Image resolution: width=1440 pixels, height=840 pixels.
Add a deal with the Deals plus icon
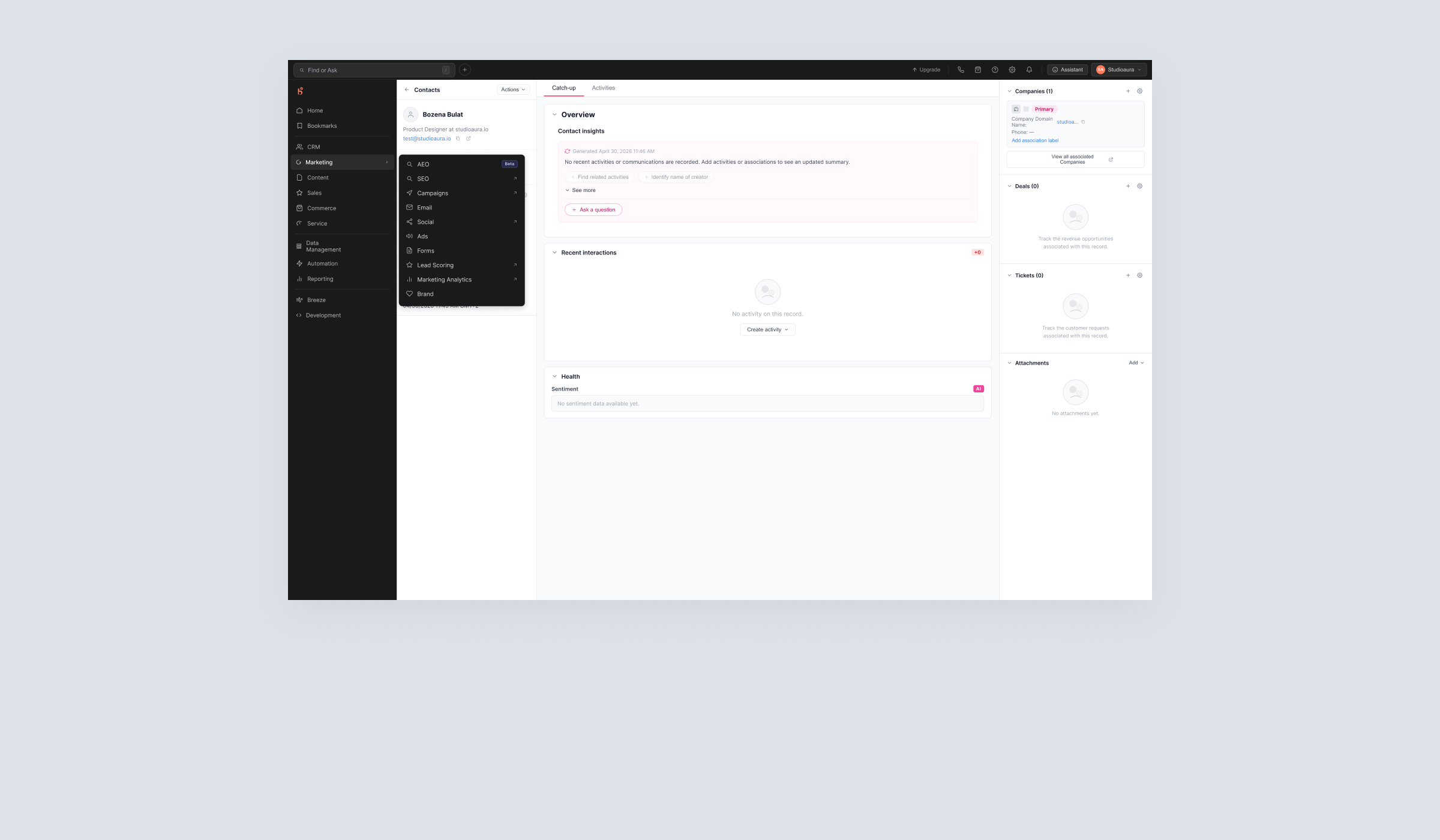1128,186
